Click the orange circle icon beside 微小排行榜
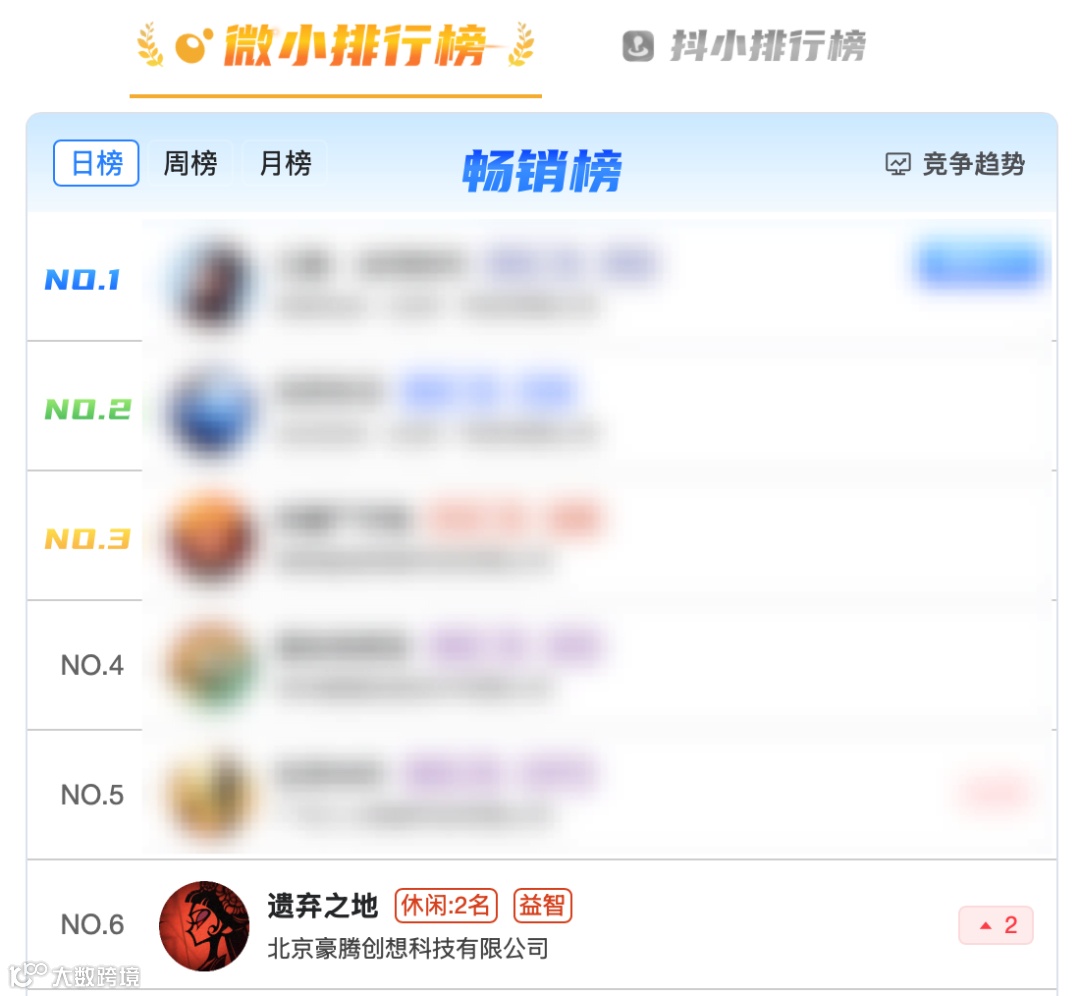The height and width of the screenshot is (996, 1080). point(194,46)
